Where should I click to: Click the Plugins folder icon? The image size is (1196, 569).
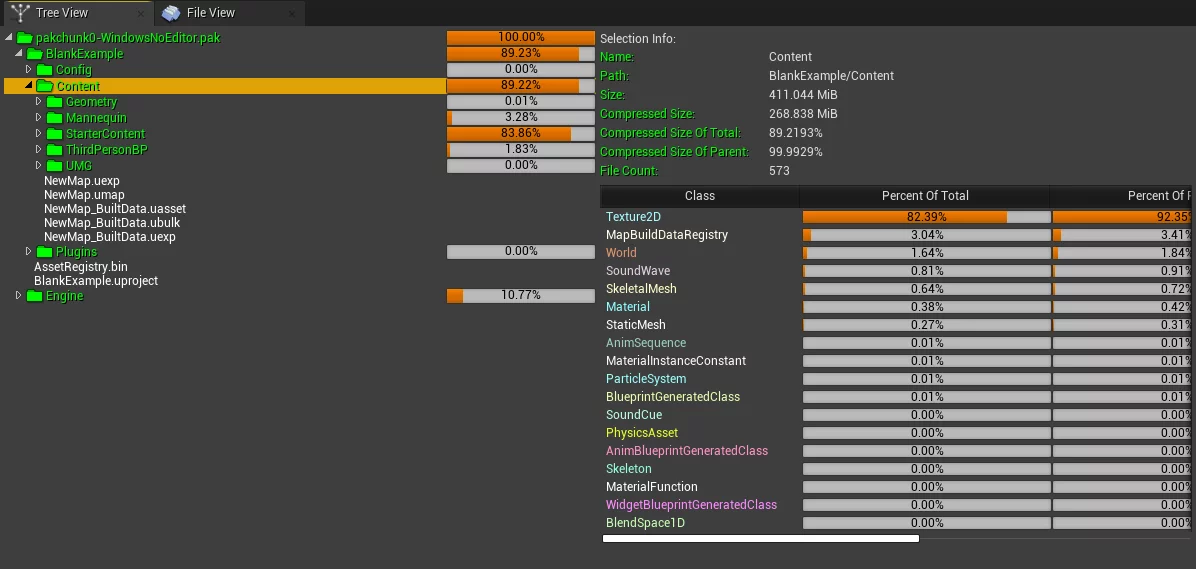[x=45, y=252]
